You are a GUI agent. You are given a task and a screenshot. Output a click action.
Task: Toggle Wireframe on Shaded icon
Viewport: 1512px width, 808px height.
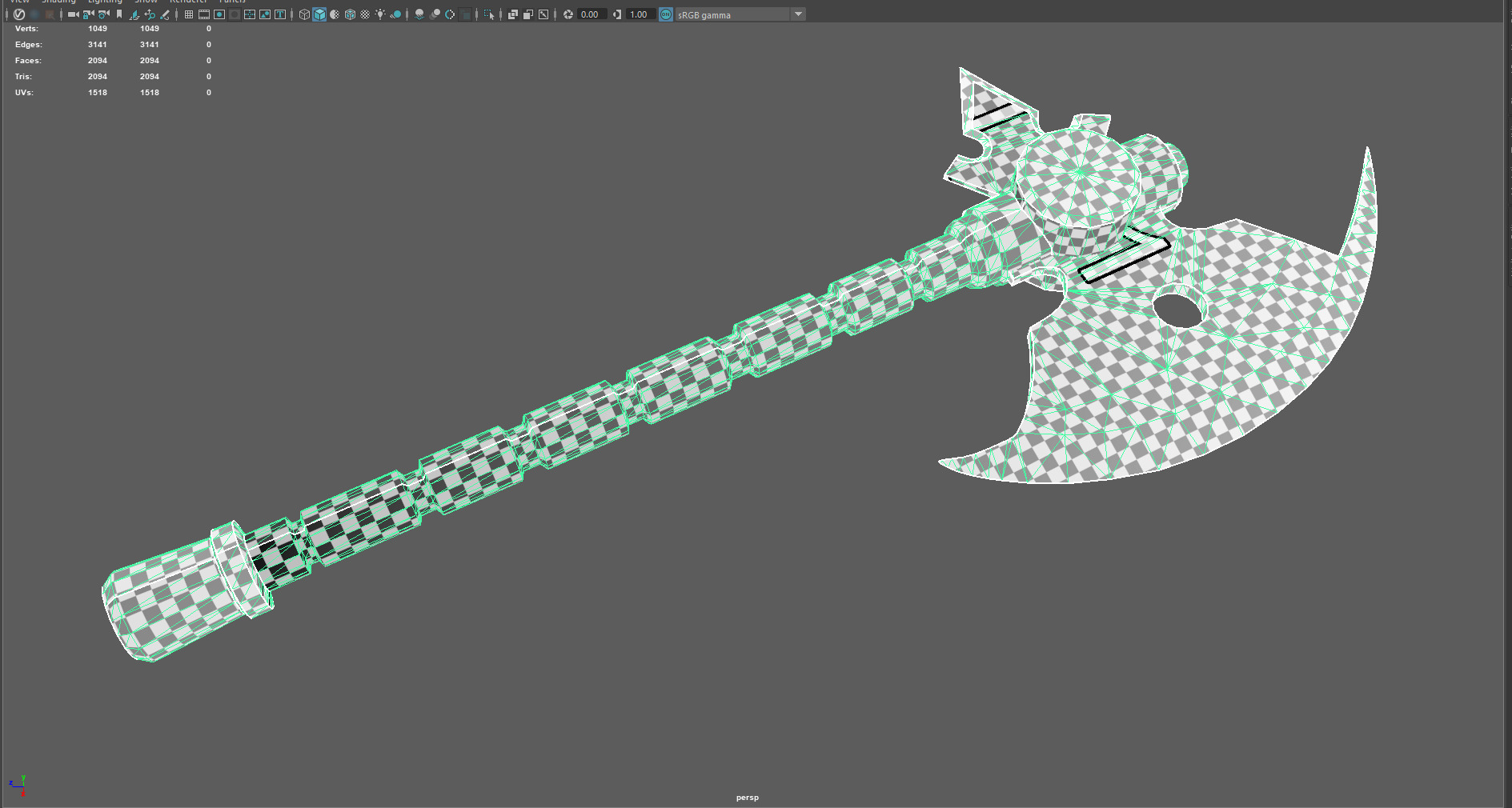coord(350,14)
